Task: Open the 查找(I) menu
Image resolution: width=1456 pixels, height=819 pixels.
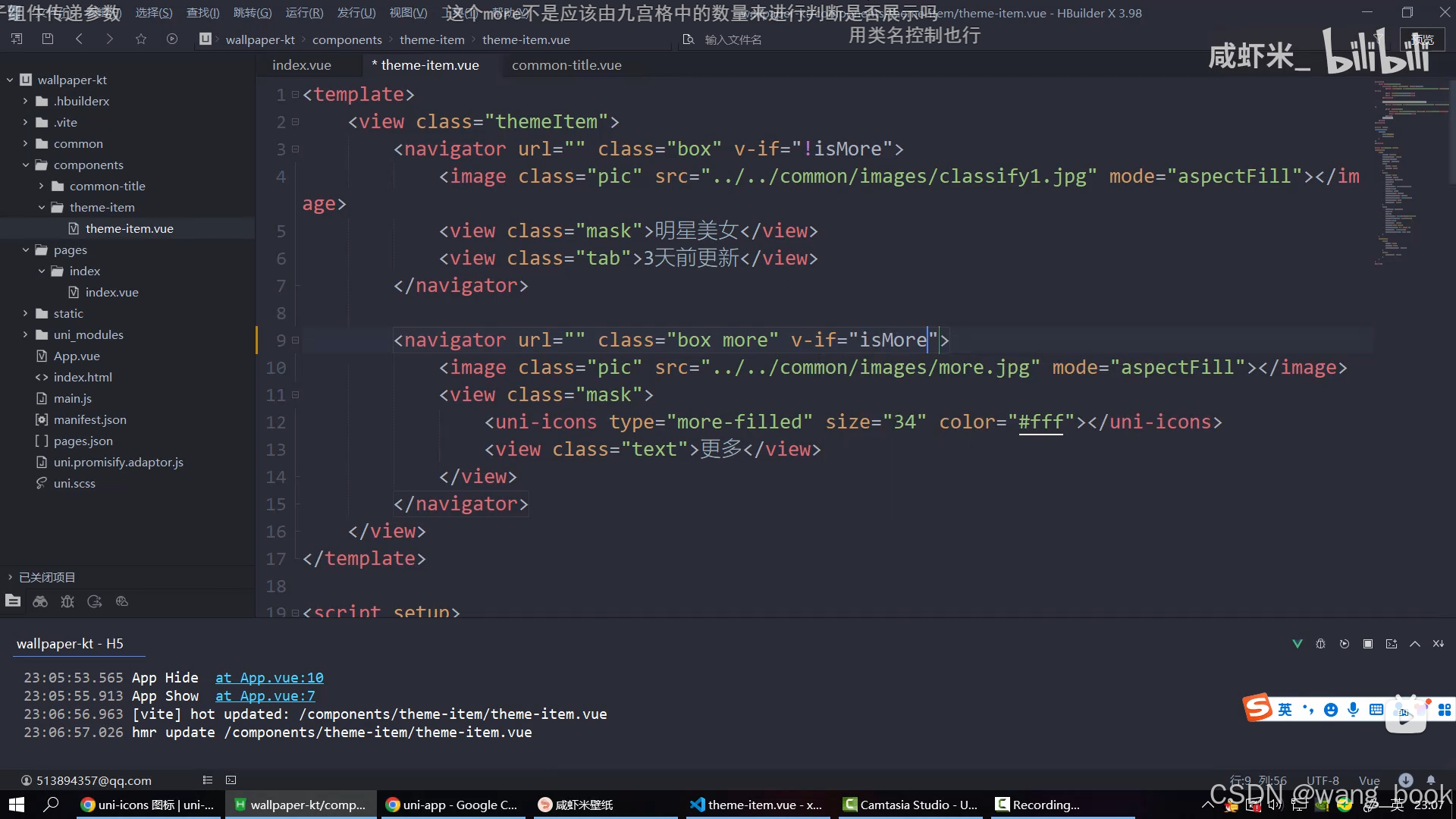Action: 202,13
